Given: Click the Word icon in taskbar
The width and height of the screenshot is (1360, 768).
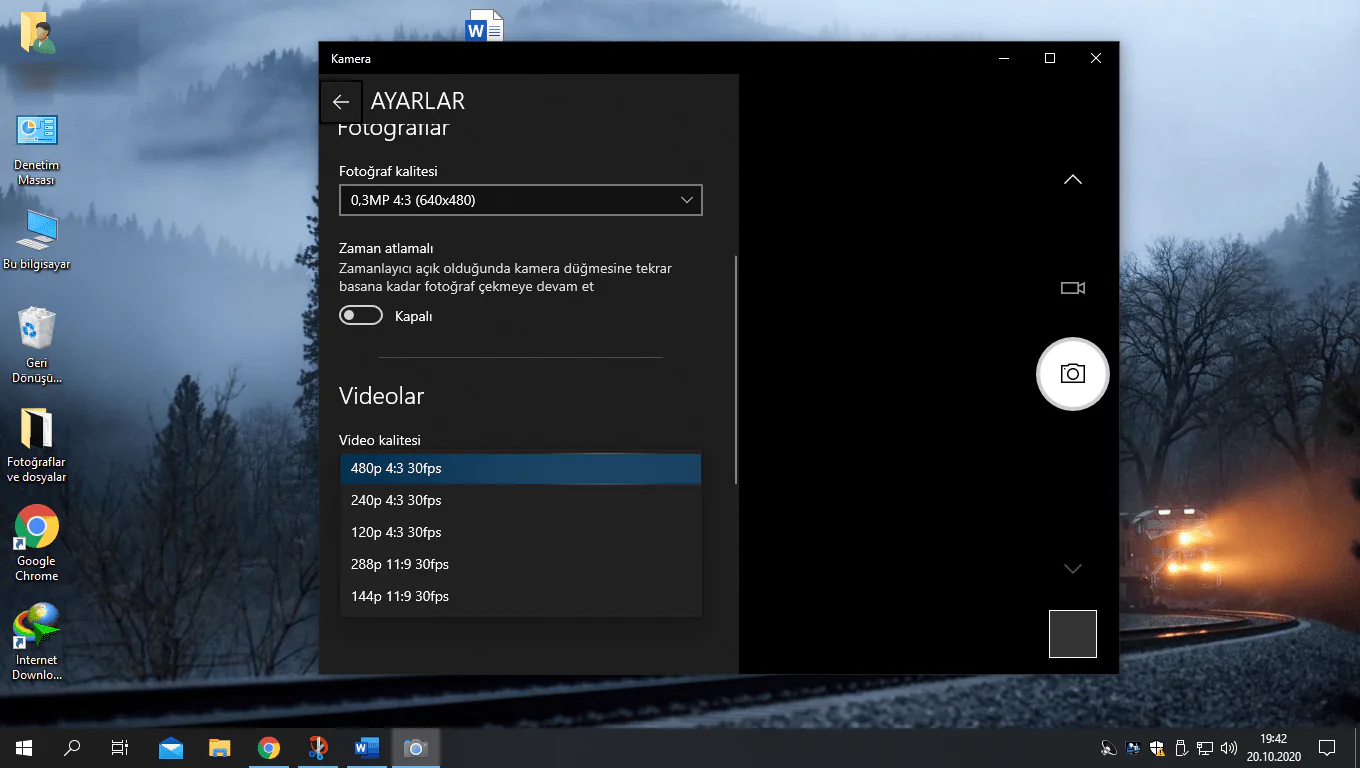Looking at the screenshot, I should point(366,748).
